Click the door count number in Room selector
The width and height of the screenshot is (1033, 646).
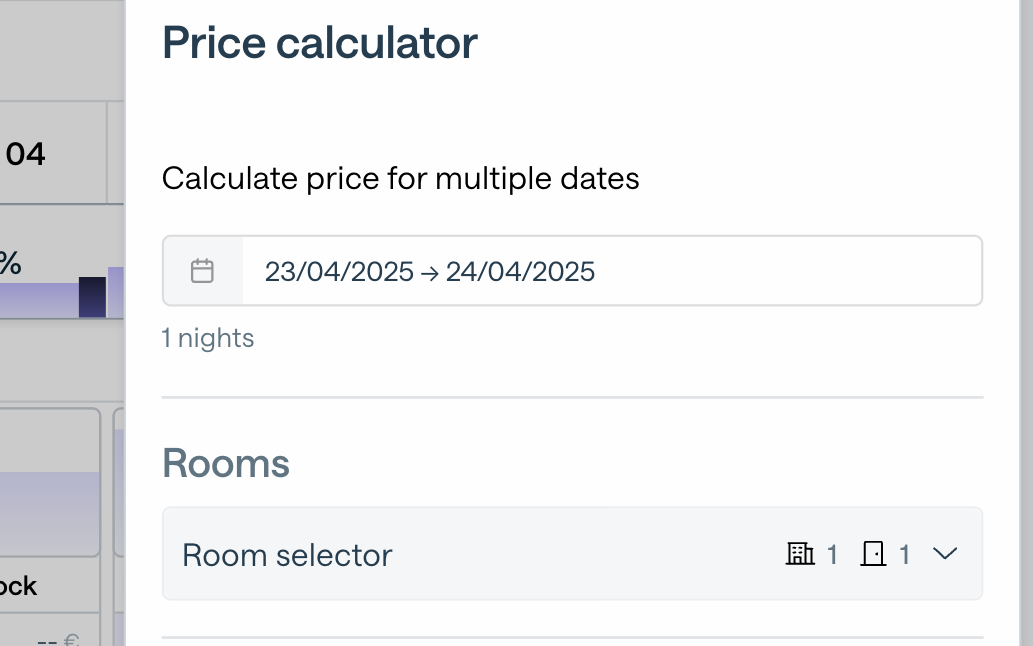[904, 555]
